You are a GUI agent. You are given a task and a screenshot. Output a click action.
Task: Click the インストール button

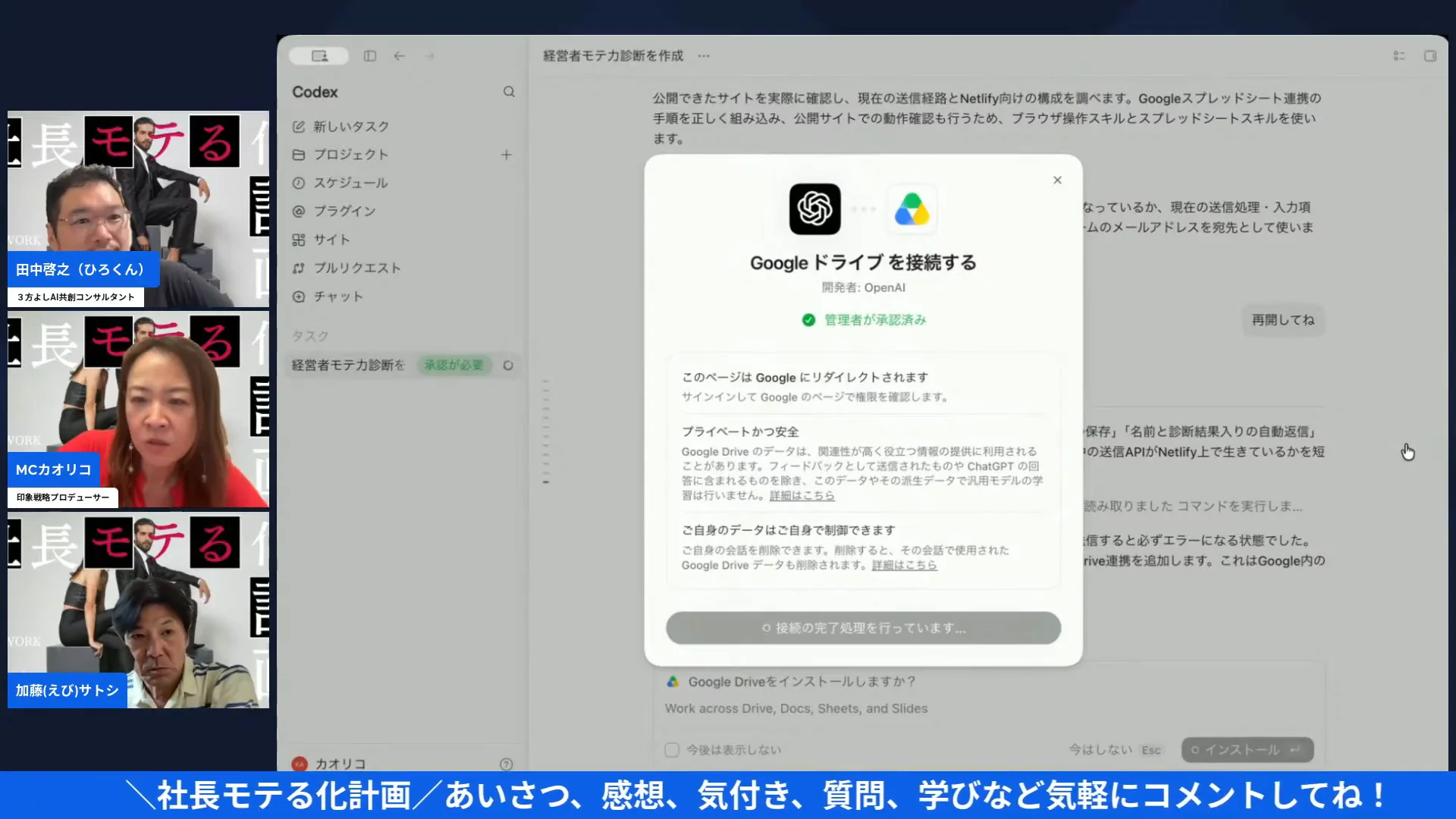click(1247, 750)
